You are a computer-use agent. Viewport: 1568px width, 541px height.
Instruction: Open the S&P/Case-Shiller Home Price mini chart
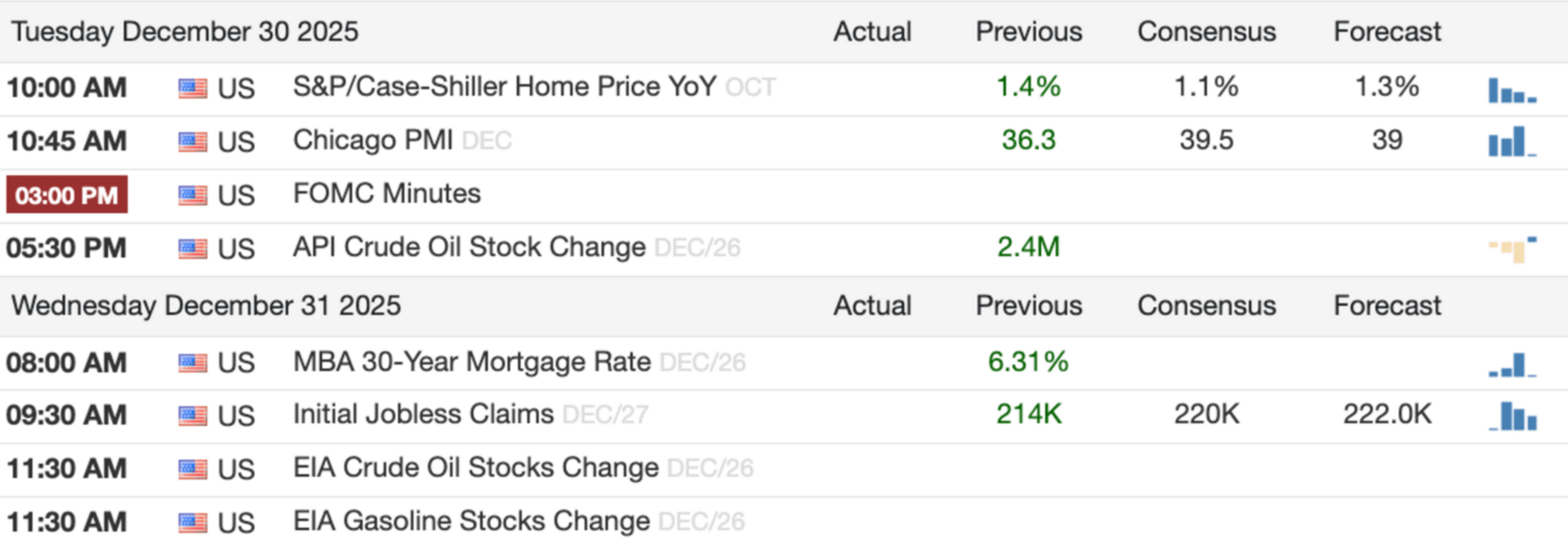pos(1512,90)
